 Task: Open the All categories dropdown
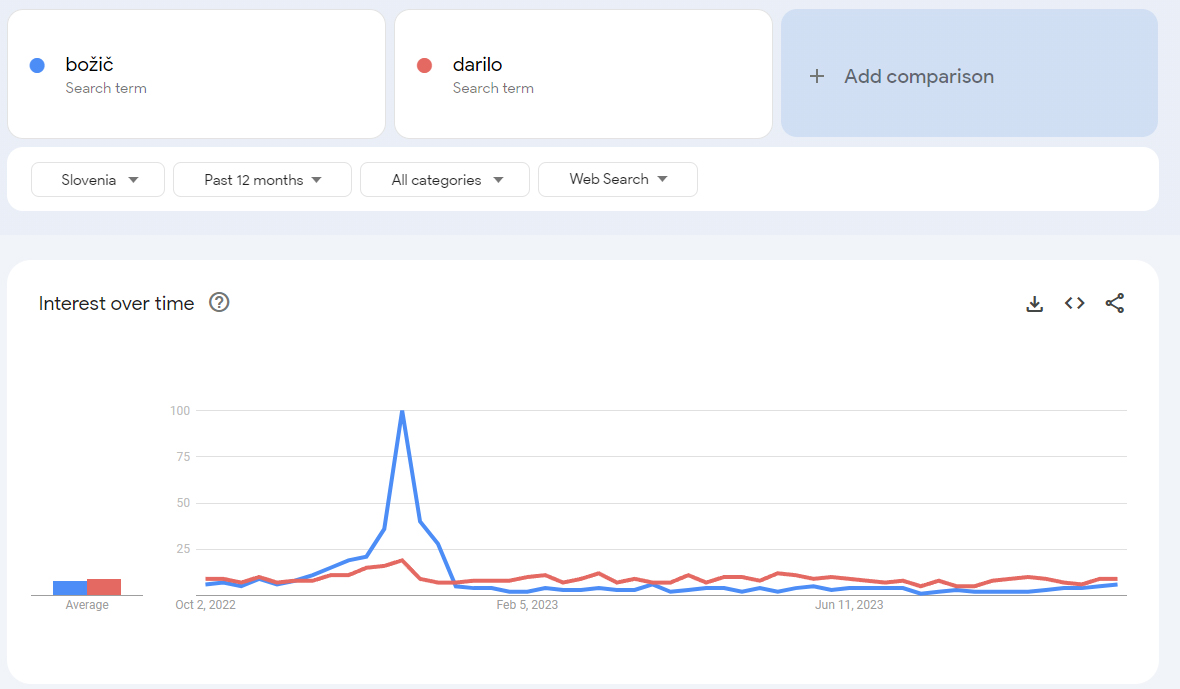(445, 180)
